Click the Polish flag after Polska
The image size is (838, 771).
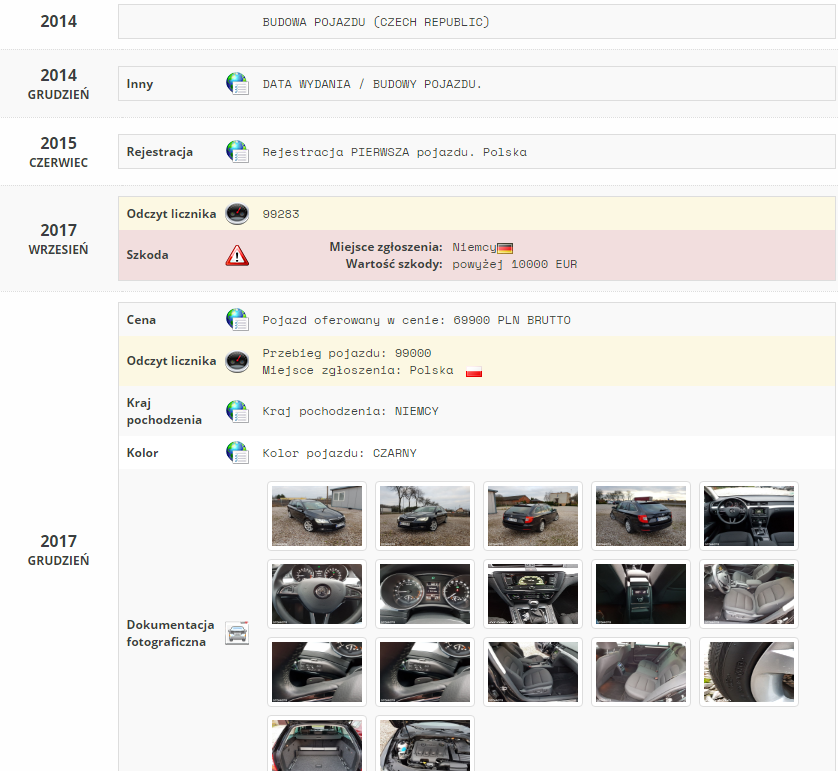click(x=474, y=371)
